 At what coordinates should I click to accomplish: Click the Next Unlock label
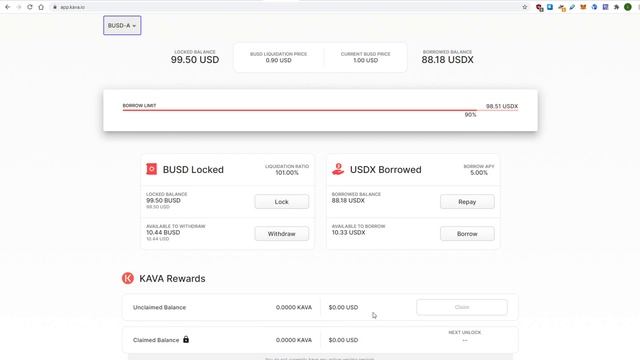[x=464, y=332]
